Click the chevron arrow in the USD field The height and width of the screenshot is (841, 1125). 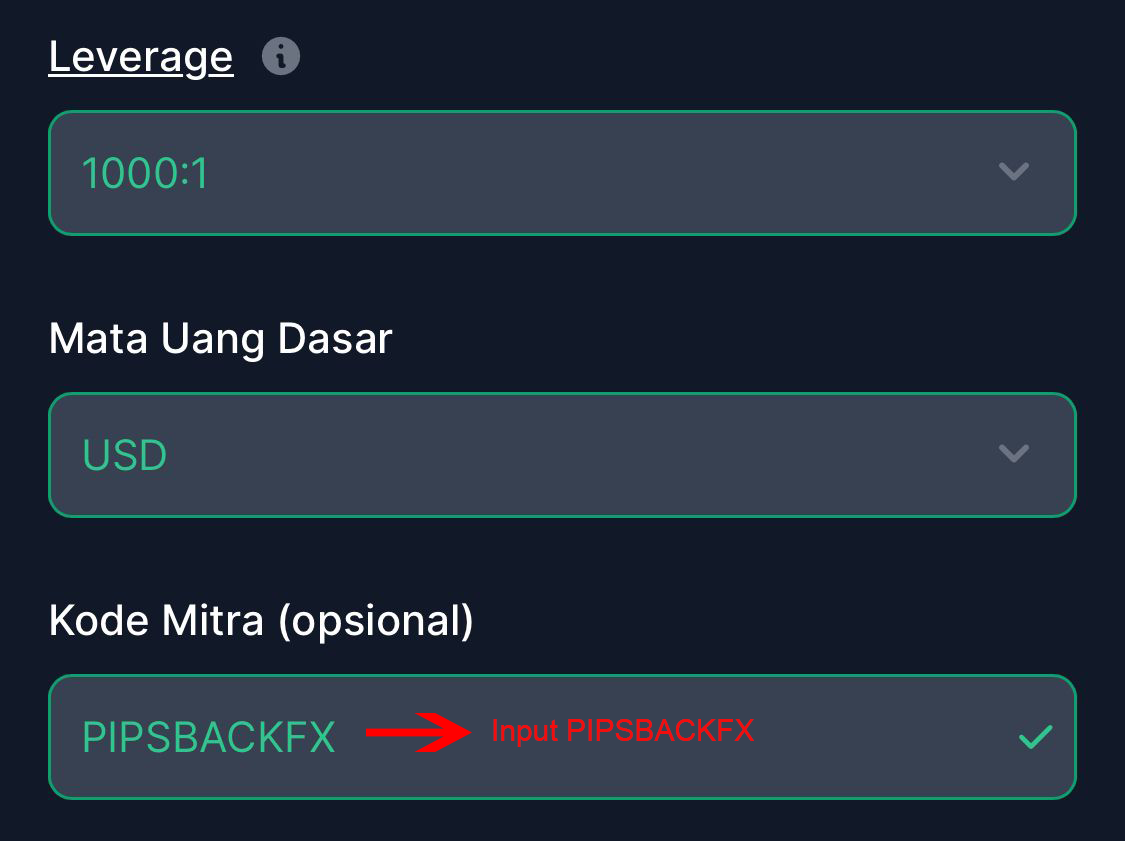pyautogui.click(x=1013, y=455)
